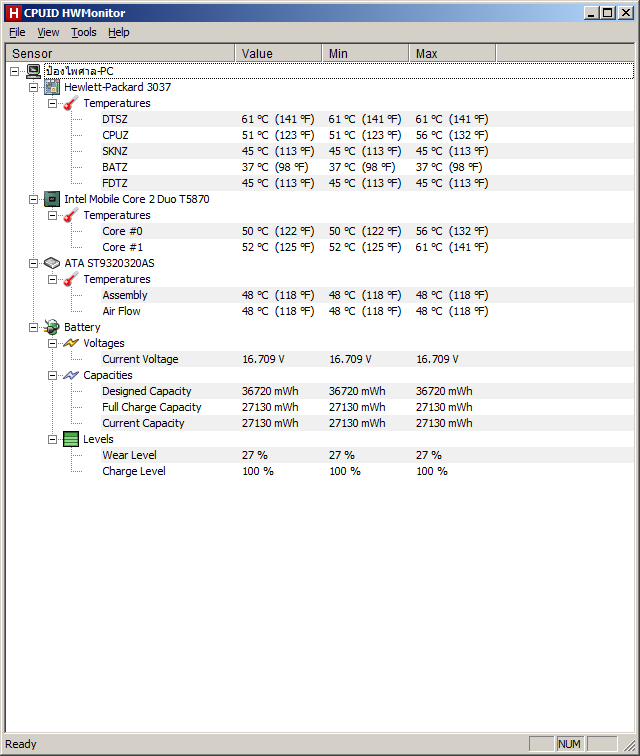Close the HWMonitor window
The image size is (640, 756).
(626, 13)
